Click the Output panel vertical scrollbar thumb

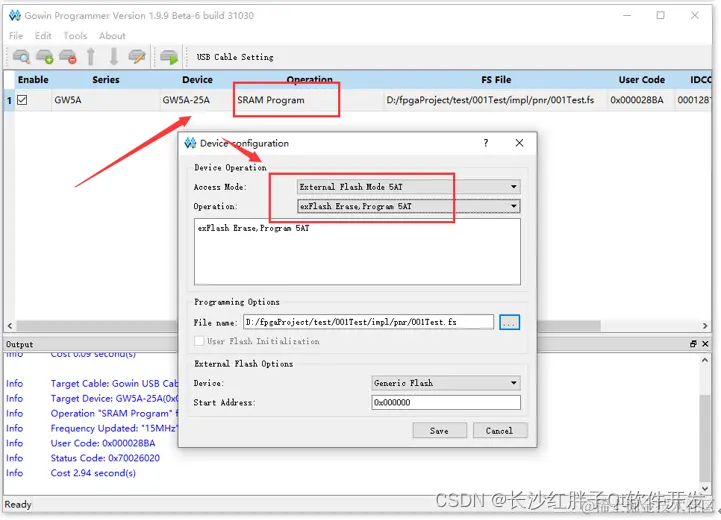pos(705,437)
